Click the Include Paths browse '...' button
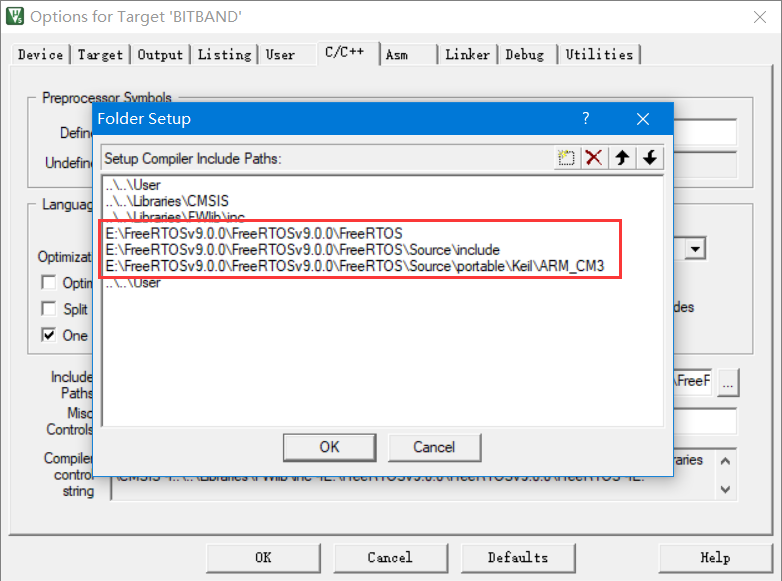The width and height of the screenshot is (782, 581). 728,383
